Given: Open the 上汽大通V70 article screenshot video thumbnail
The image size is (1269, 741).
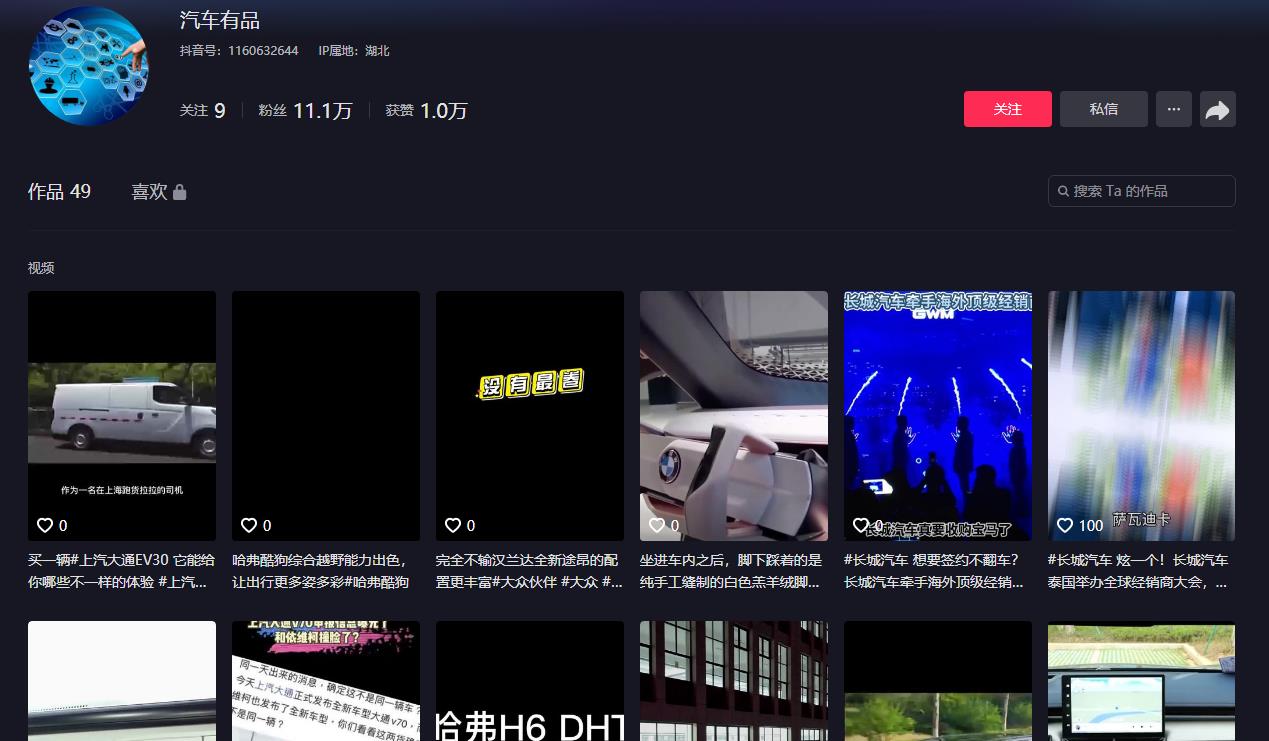Looking at the screenshot, I should click(326, 681).
